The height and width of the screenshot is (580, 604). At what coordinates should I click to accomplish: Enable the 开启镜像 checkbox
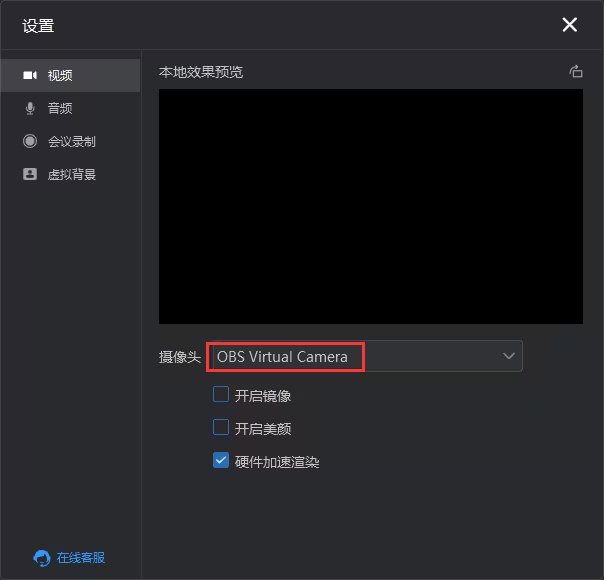point(221,395)
